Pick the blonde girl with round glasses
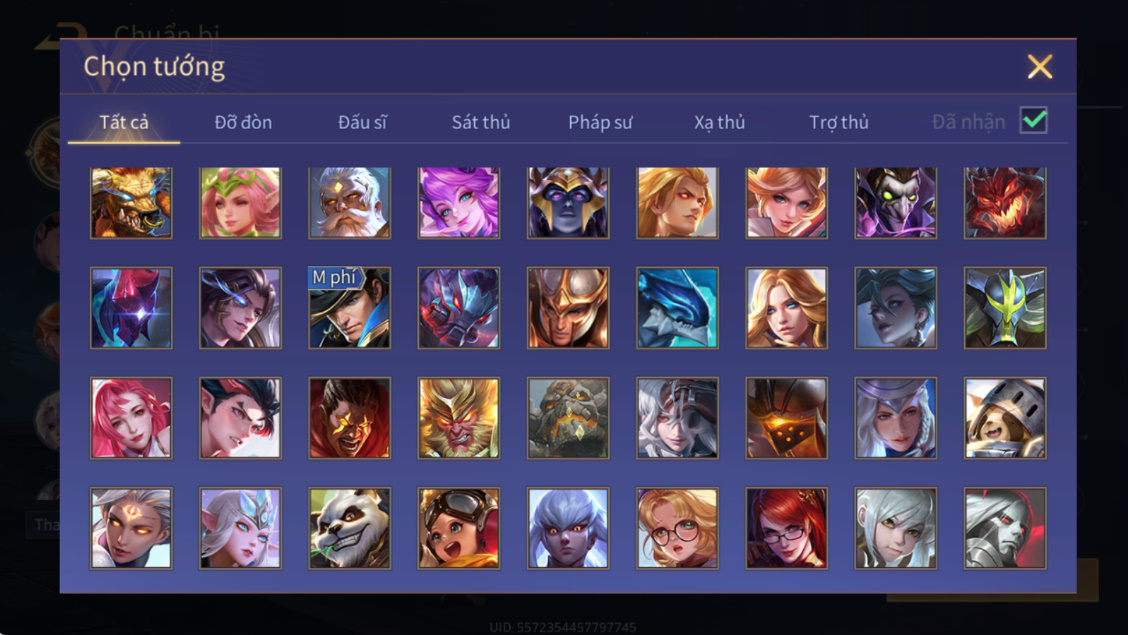The image size is (1128, 635). click(x=677, y=528)
